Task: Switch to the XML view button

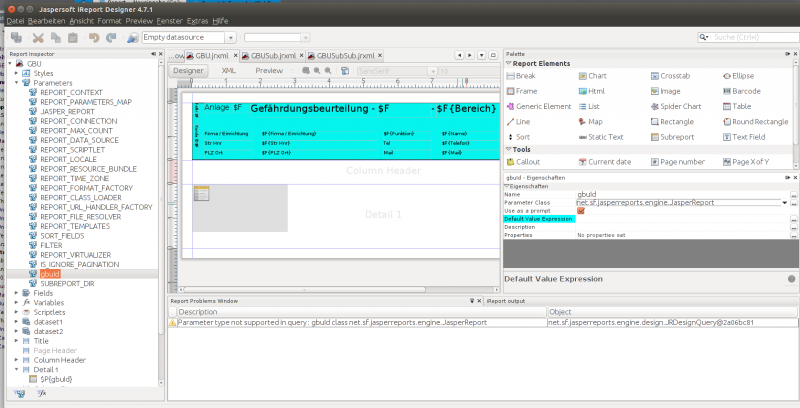Action: [x=229, y=71]
